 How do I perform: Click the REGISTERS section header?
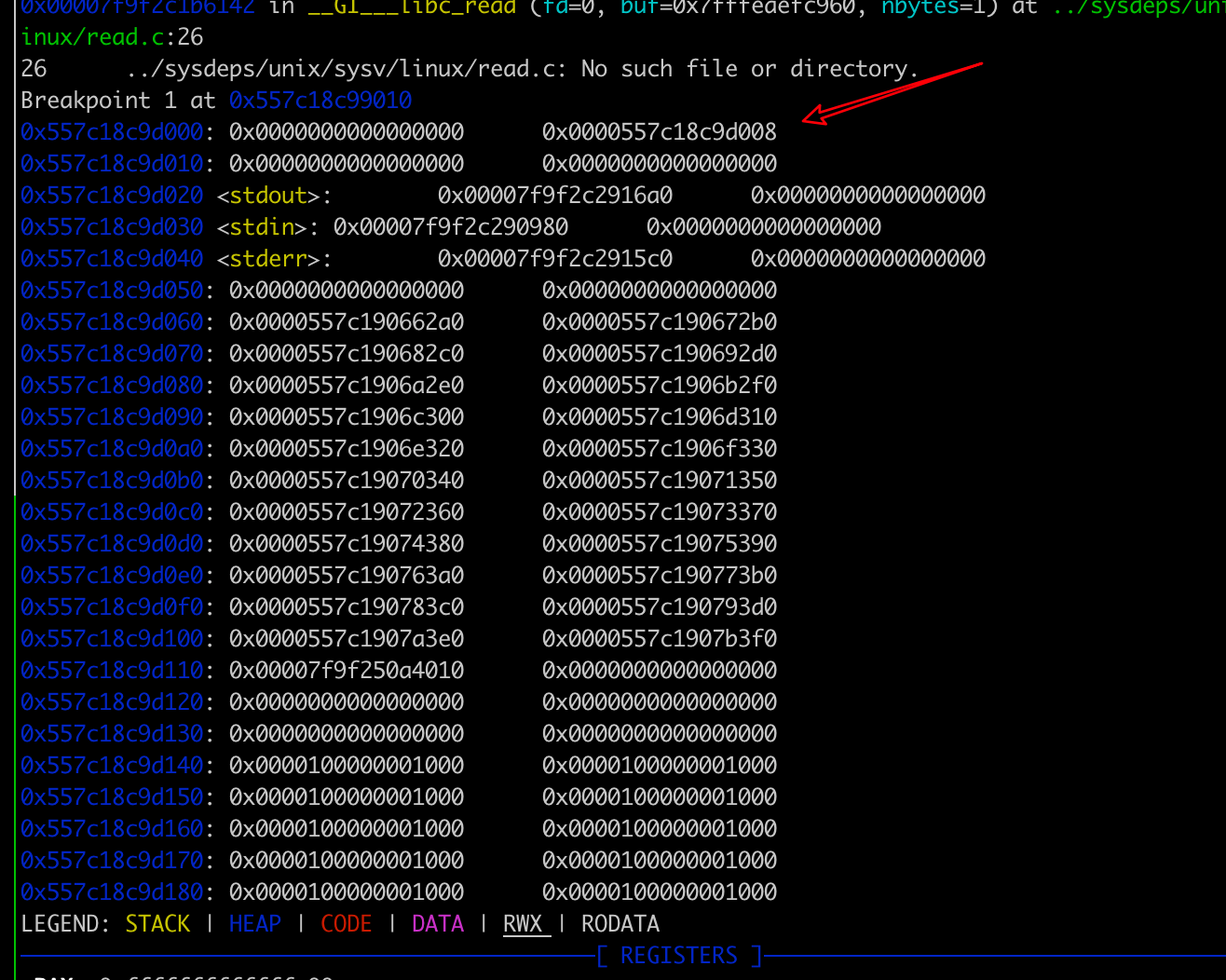tap(679, 956)
